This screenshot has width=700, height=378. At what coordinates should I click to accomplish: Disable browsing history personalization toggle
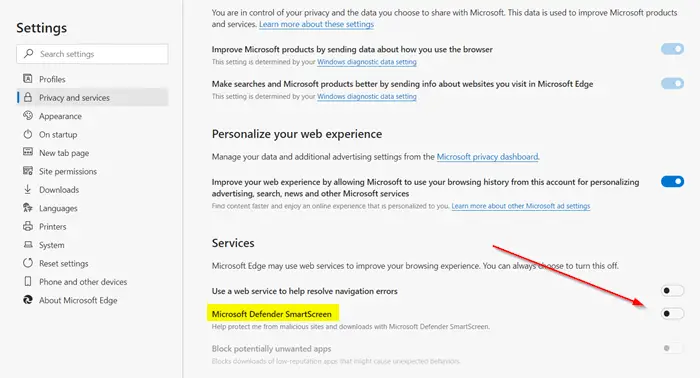(672, 181)
